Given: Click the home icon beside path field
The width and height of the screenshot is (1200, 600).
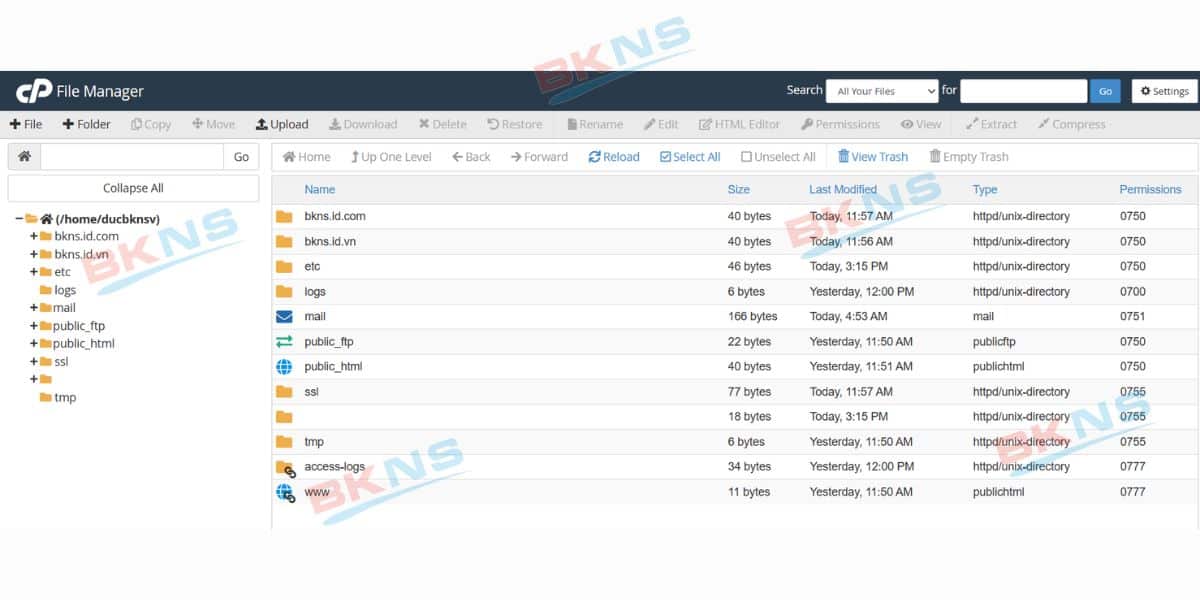Looking at the screenshot, I should 24,156.
